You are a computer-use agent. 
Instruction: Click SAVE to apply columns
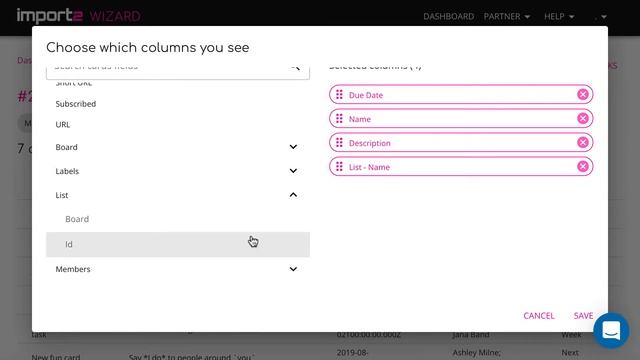click(583, 316)
